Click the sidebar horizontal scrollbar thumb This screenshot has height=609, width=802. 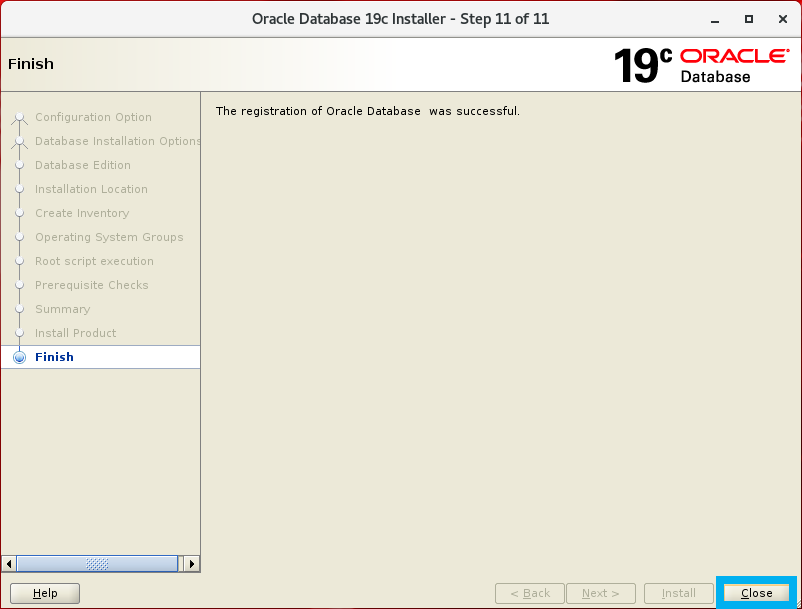(97, 563)
